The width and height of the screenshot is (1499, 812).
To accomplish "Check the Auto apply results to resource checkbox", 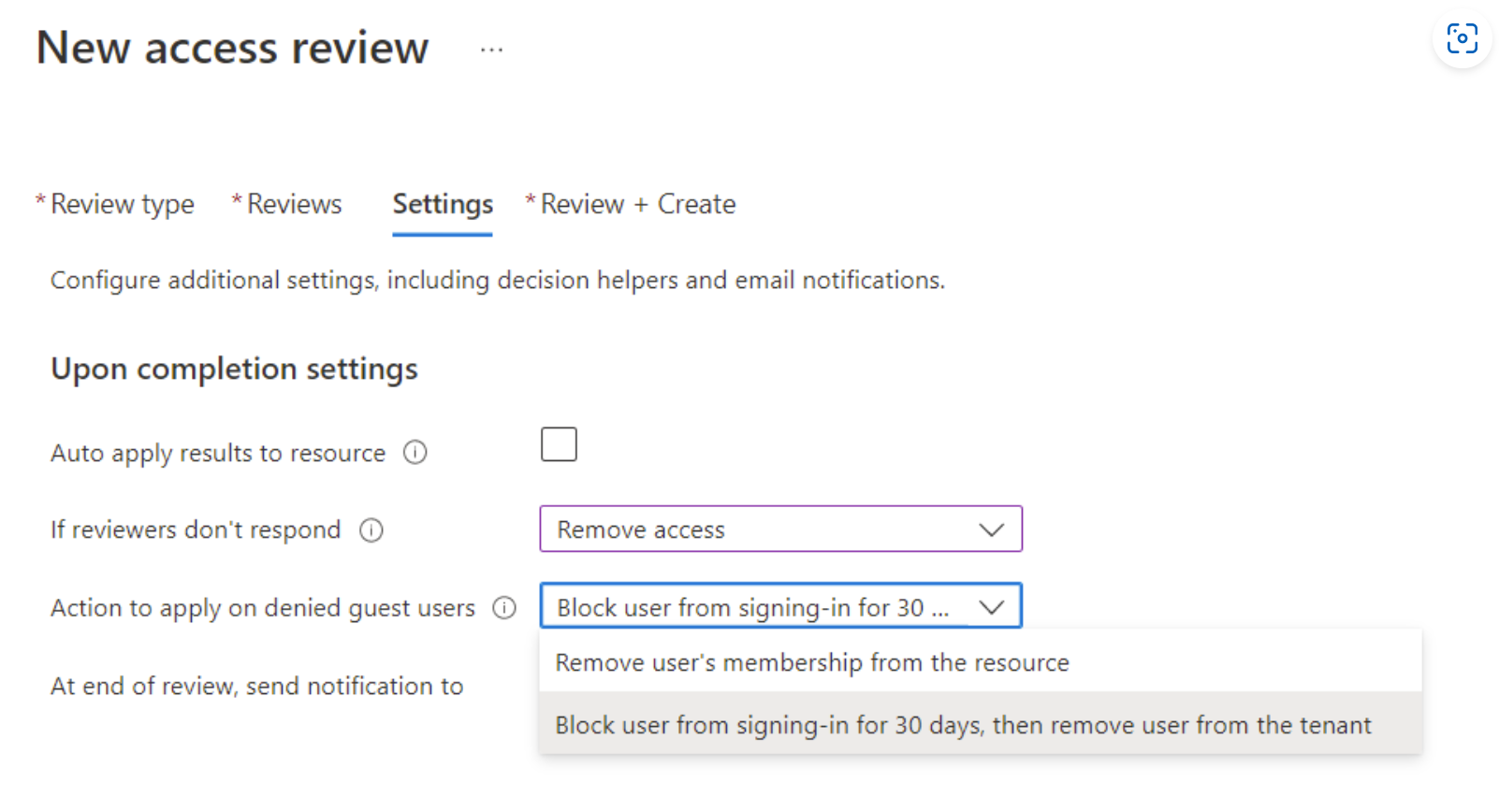I will click(559, 444).
